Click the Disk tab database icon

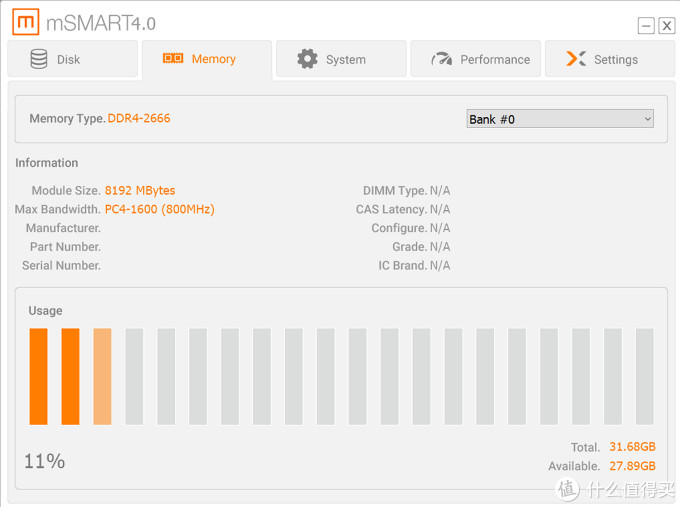[x=39, y=59]
